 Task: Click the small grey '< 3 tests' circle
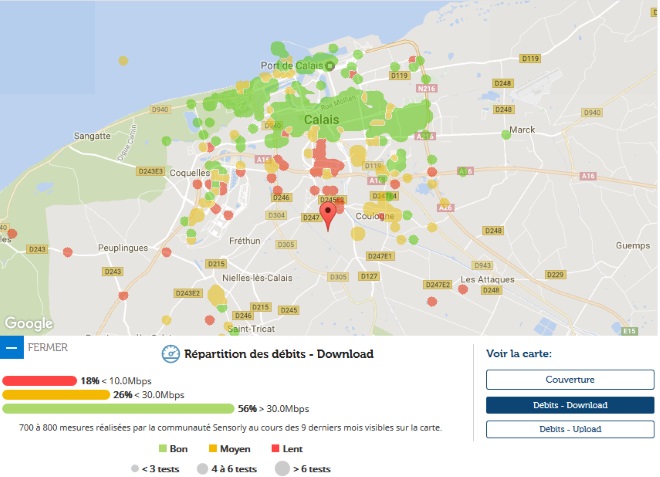(x=135, y=468)
